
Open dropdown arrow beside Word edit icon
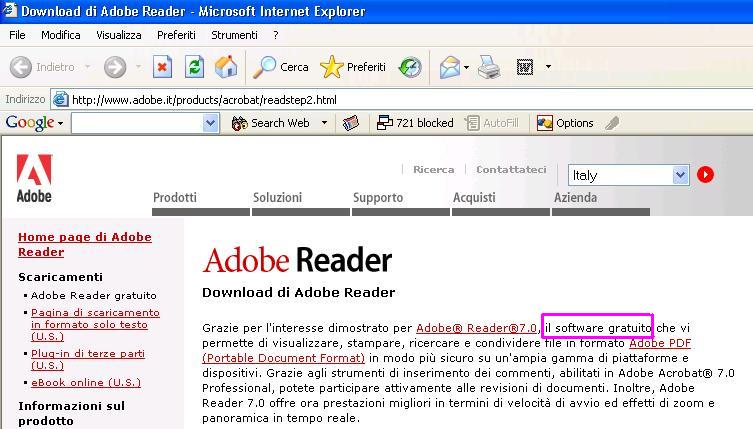(x=548, y=67)
